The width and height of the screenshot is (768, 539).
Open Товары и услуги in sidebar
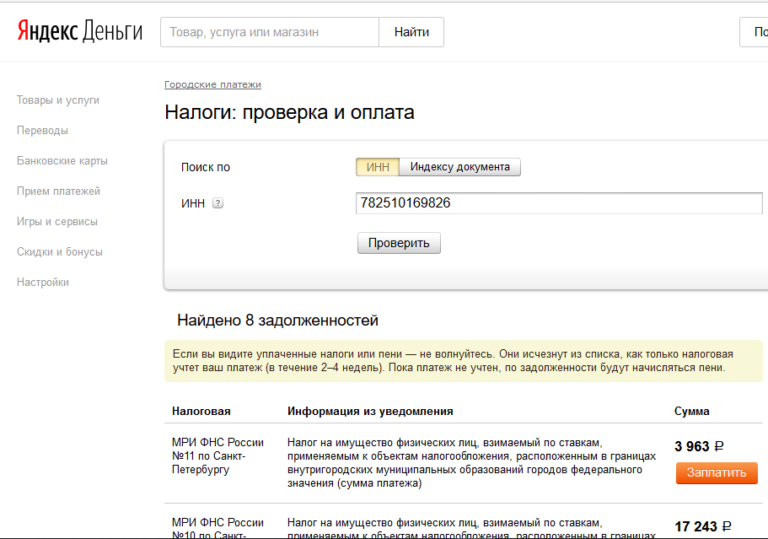58,100
